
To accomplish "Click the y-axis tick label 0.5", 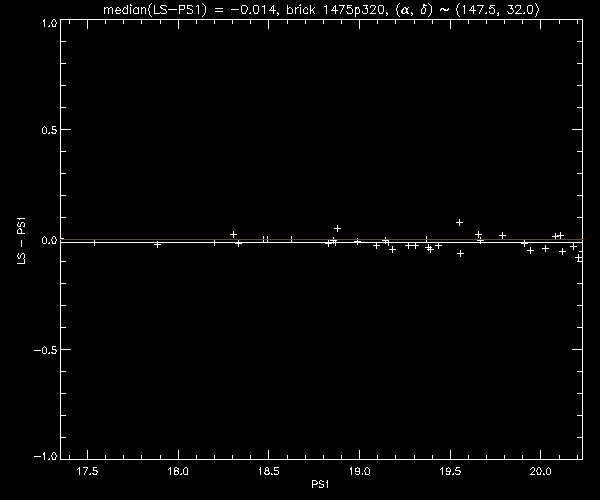I will coord(49,130).
